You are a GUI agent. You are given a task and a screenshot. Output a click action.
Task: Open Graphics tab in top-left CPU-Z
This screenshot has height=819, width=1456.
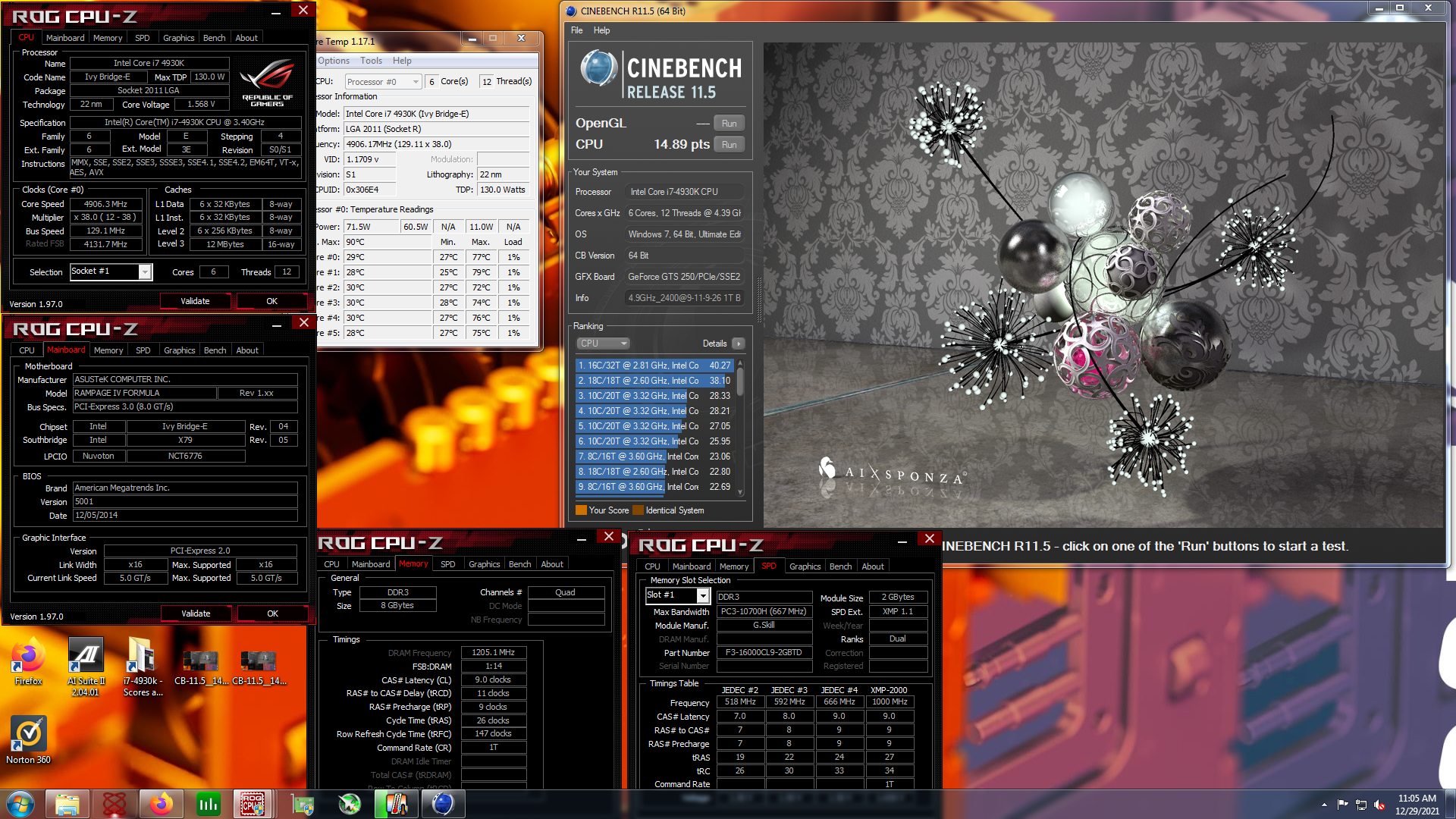point(178,38)
